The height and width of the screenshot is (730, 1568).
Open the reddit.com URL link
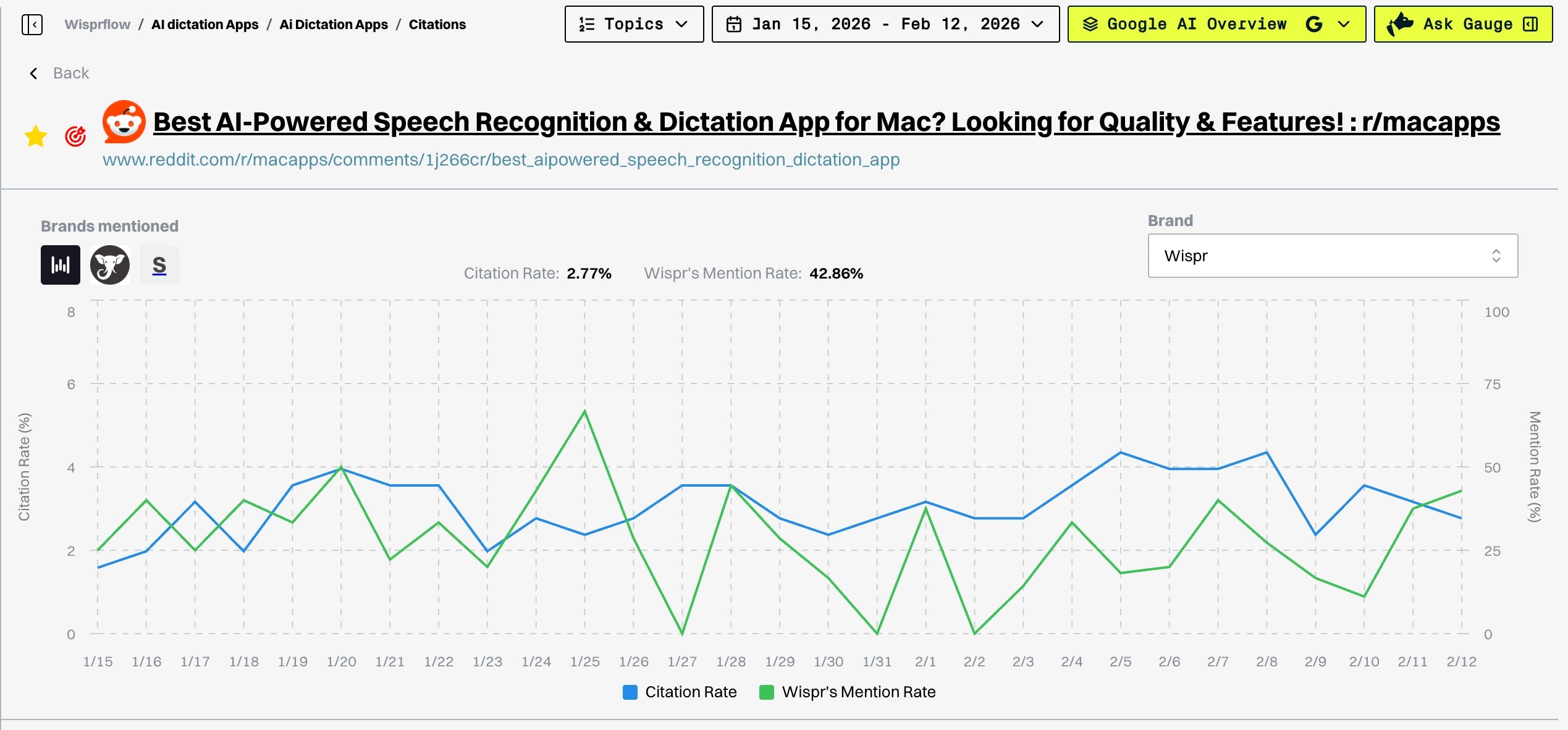500,160
